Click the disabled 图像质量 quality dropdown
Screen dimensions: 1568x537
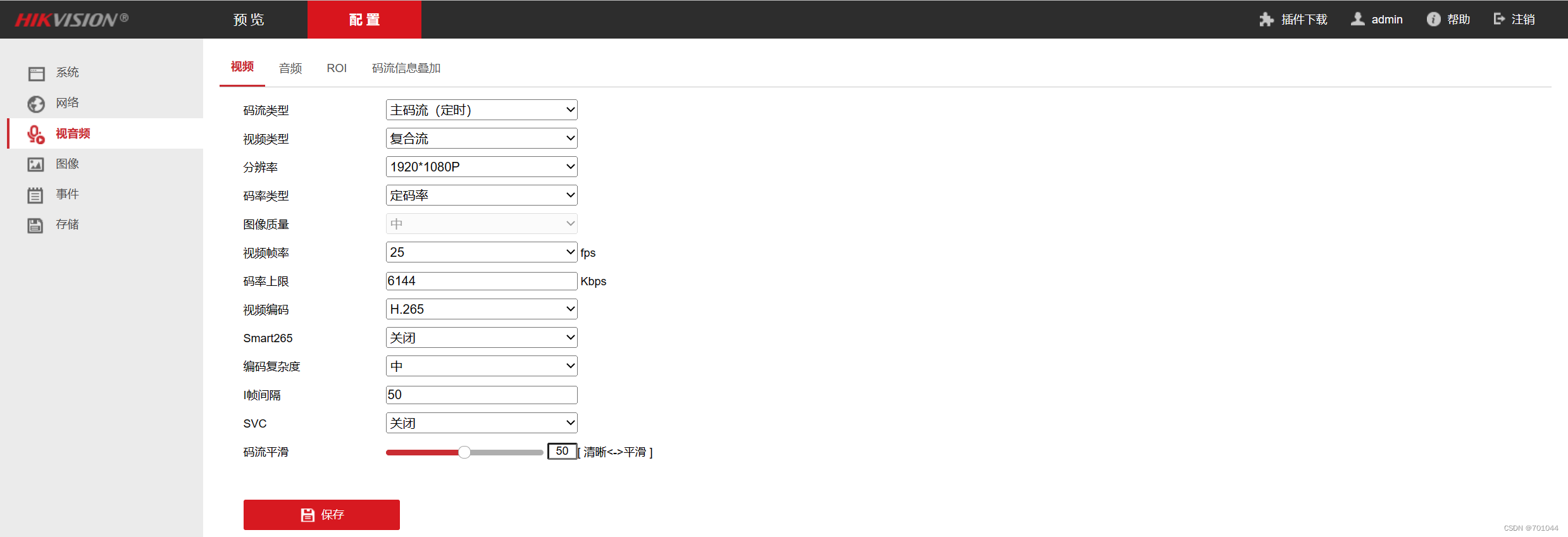click(482, 224)
